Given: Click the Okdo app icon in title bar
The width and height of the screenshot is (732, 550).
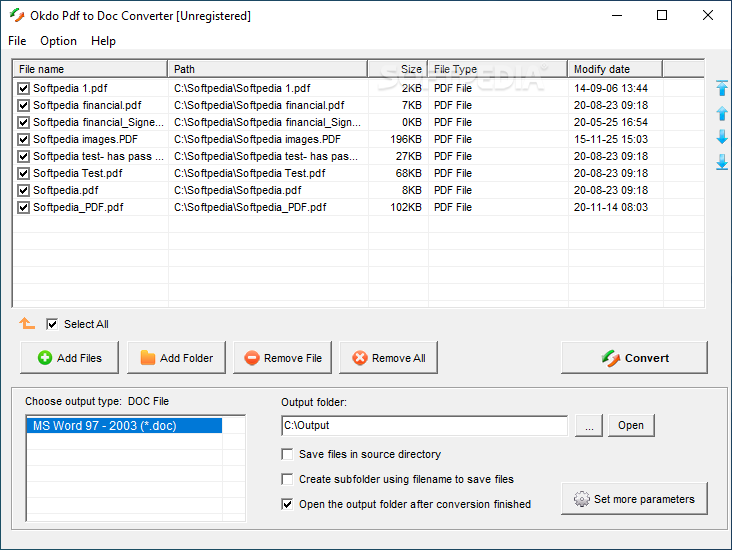Looking at the screenshot, I should (x=17, y=15).
